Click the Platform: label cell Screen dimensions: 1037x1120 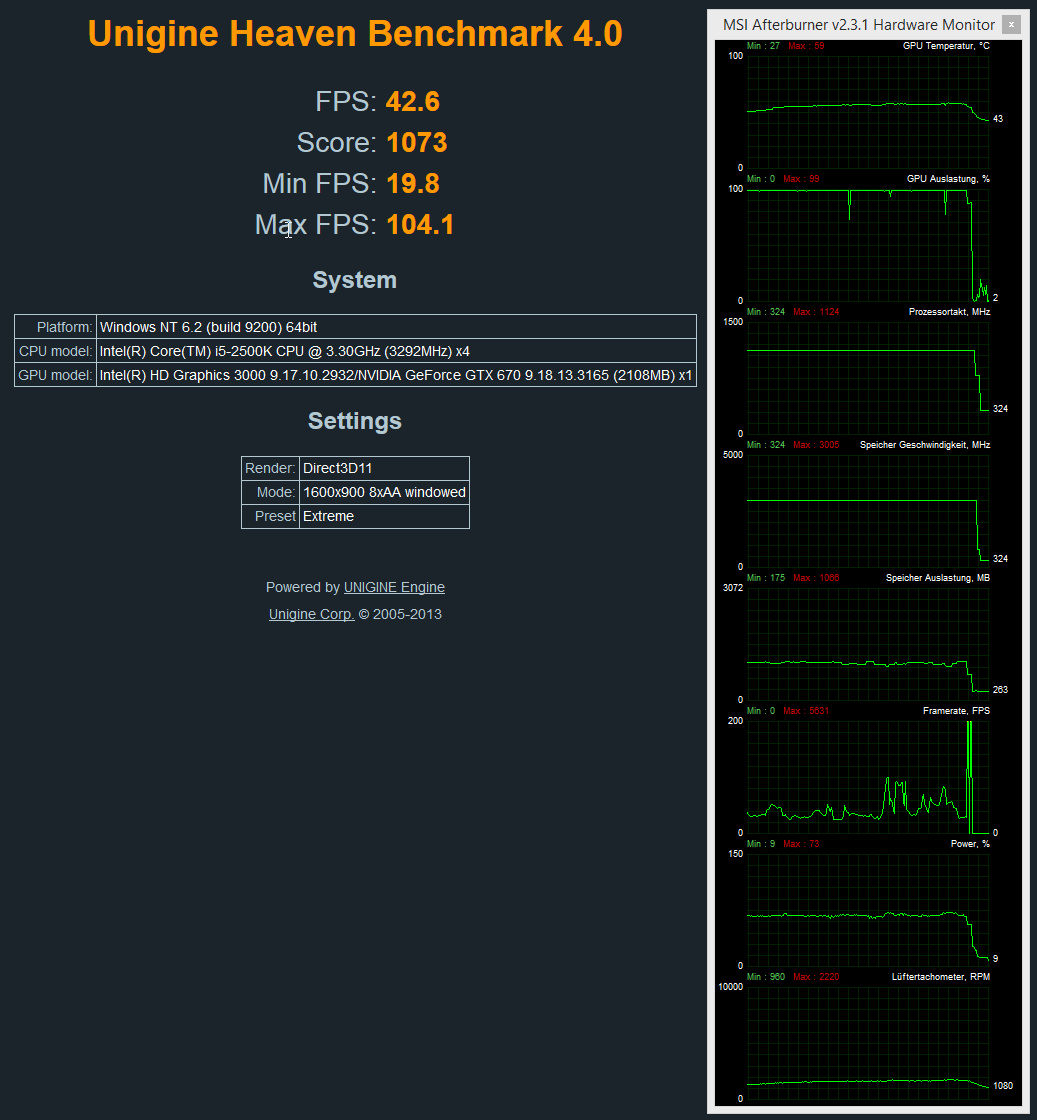pos(56,327)
